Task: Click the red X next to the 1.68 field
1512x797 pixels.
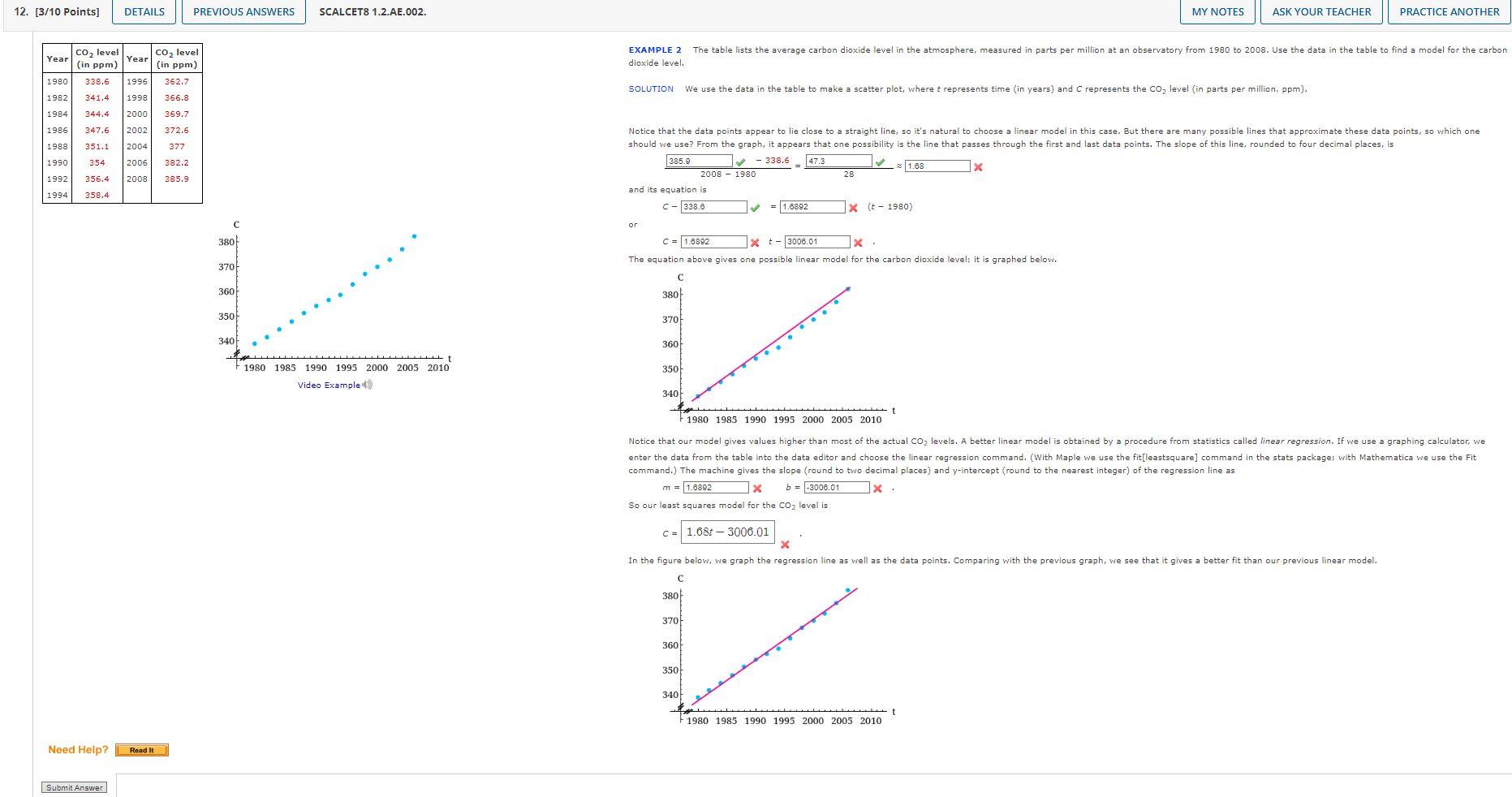Action: (x=978, y=166)
